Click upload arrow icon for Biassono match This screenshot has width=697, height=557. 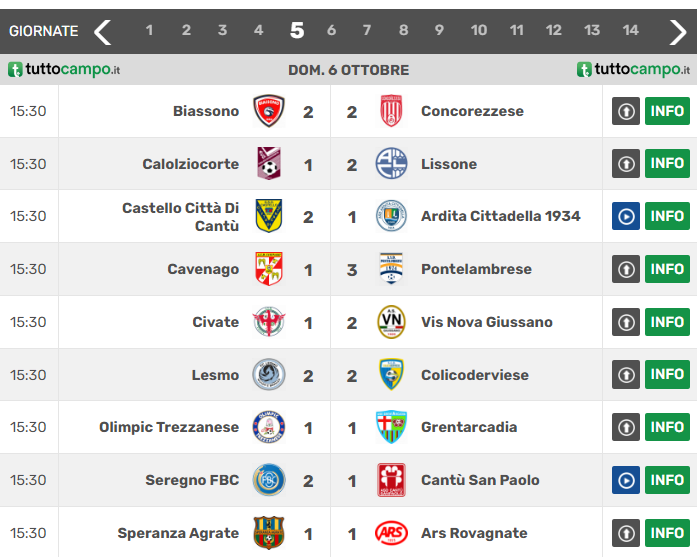point(626,111)
